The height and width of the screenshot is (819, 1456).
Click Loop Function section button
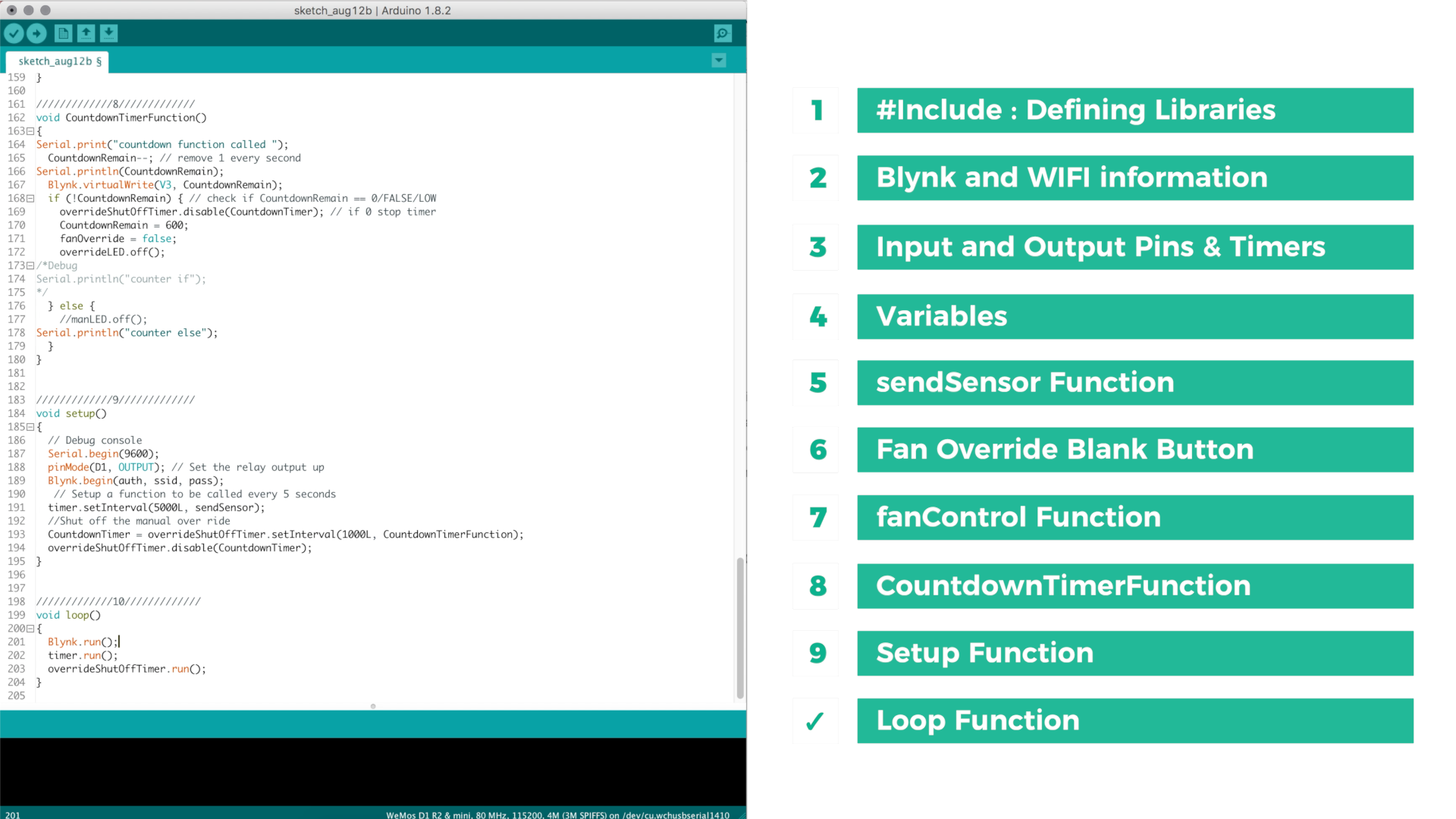[x=1135, y=720]
